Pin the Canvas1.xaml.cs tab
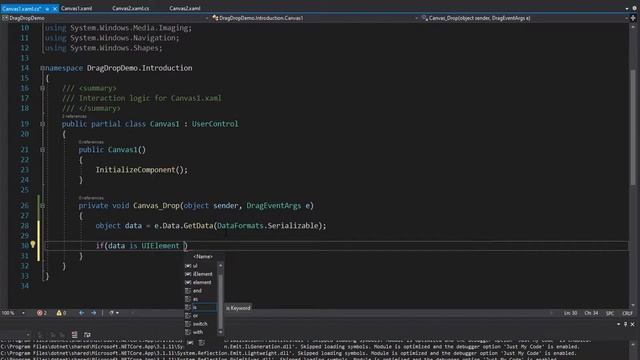640x360 pixels. [47, 9]
